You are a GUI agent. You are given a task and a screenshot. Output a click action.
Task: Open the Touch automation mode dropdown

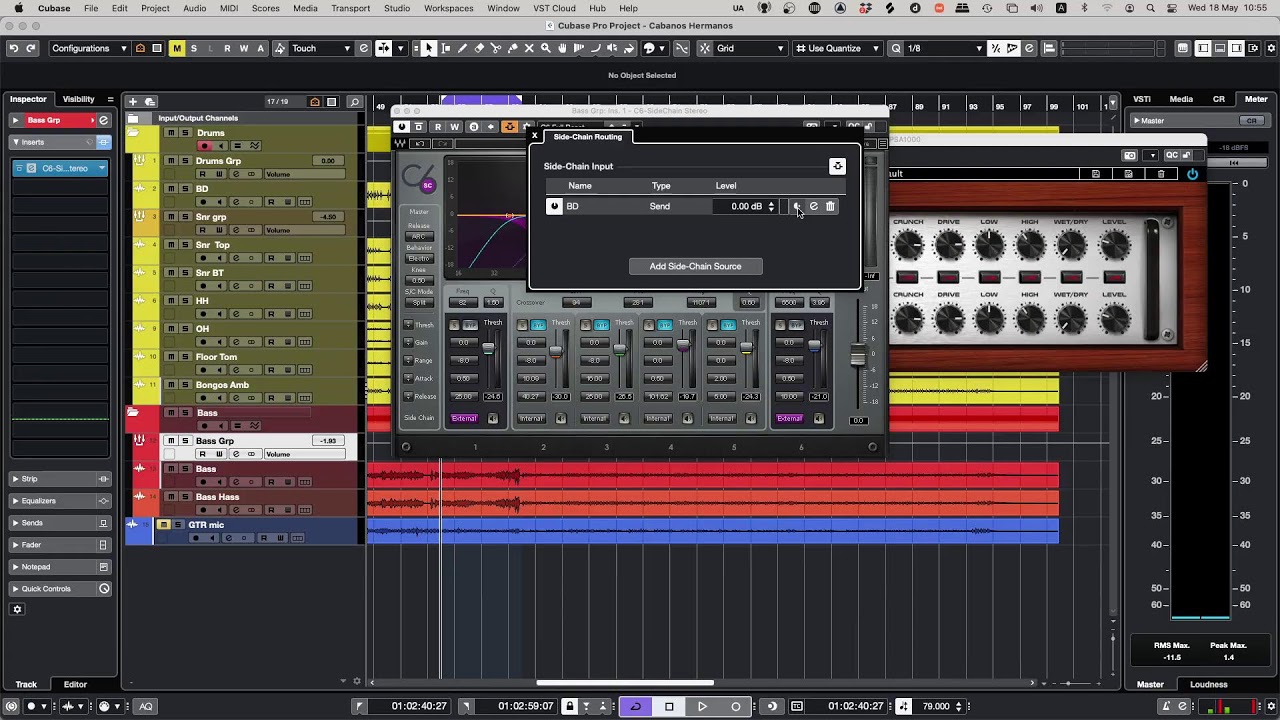pos(321,48)
